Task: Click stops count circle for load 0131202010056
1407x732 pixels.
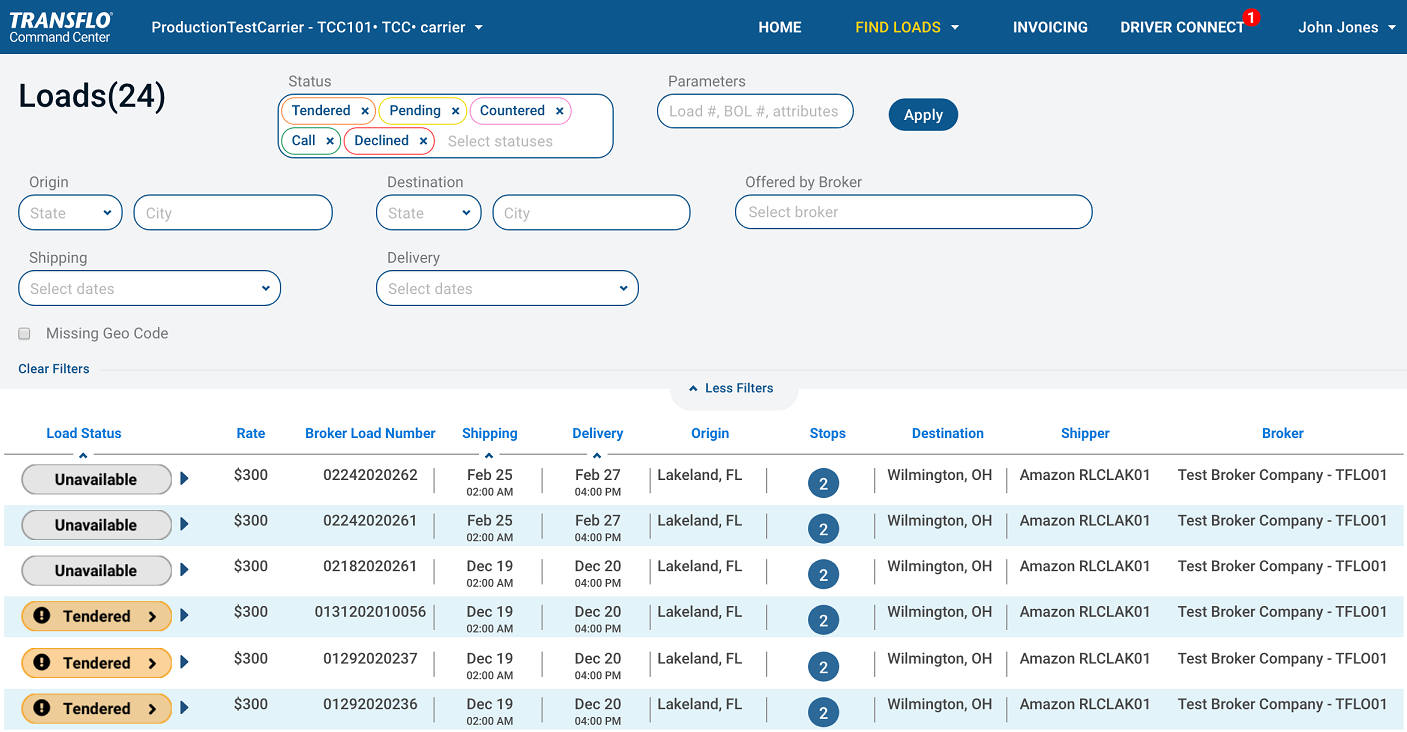Action: [823, 621]
